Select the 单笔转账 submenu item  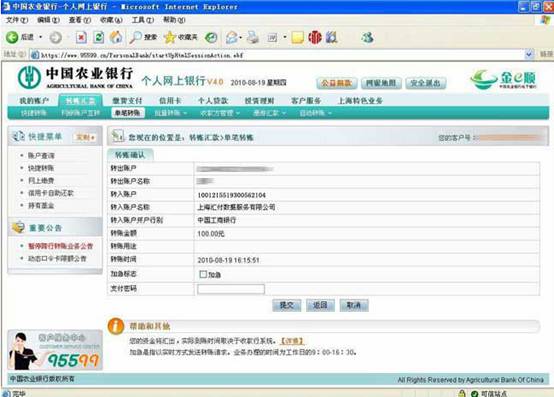coord(128,113)
